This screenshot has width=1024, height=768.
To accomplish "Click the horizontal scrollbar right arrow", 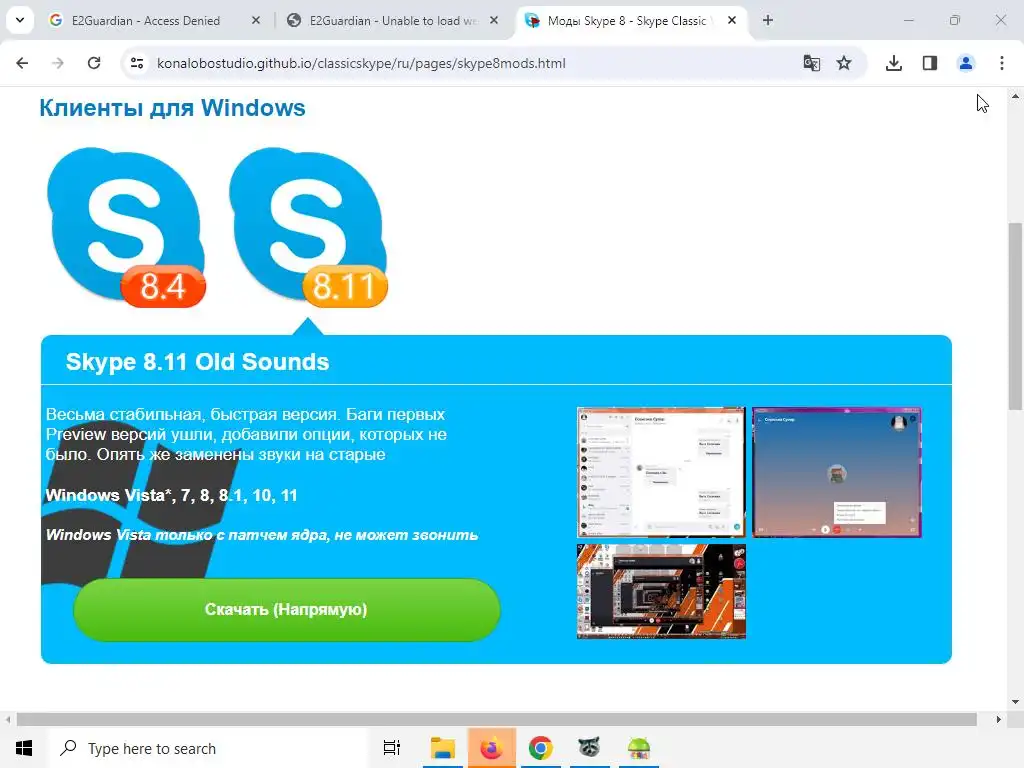I will coord(998,719).
